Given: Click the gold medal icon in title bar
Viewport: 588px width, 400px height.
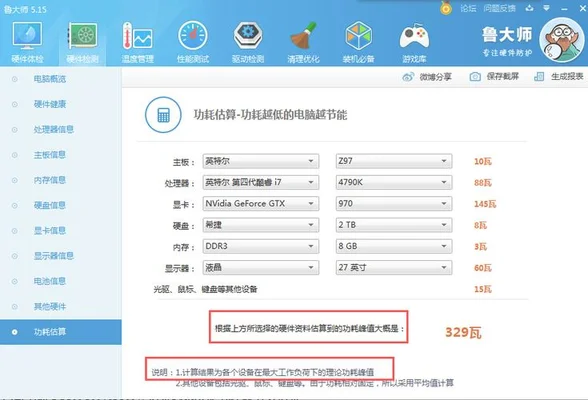Looking at the screenshot, I should pyautogui.click(x=446, y=8).
